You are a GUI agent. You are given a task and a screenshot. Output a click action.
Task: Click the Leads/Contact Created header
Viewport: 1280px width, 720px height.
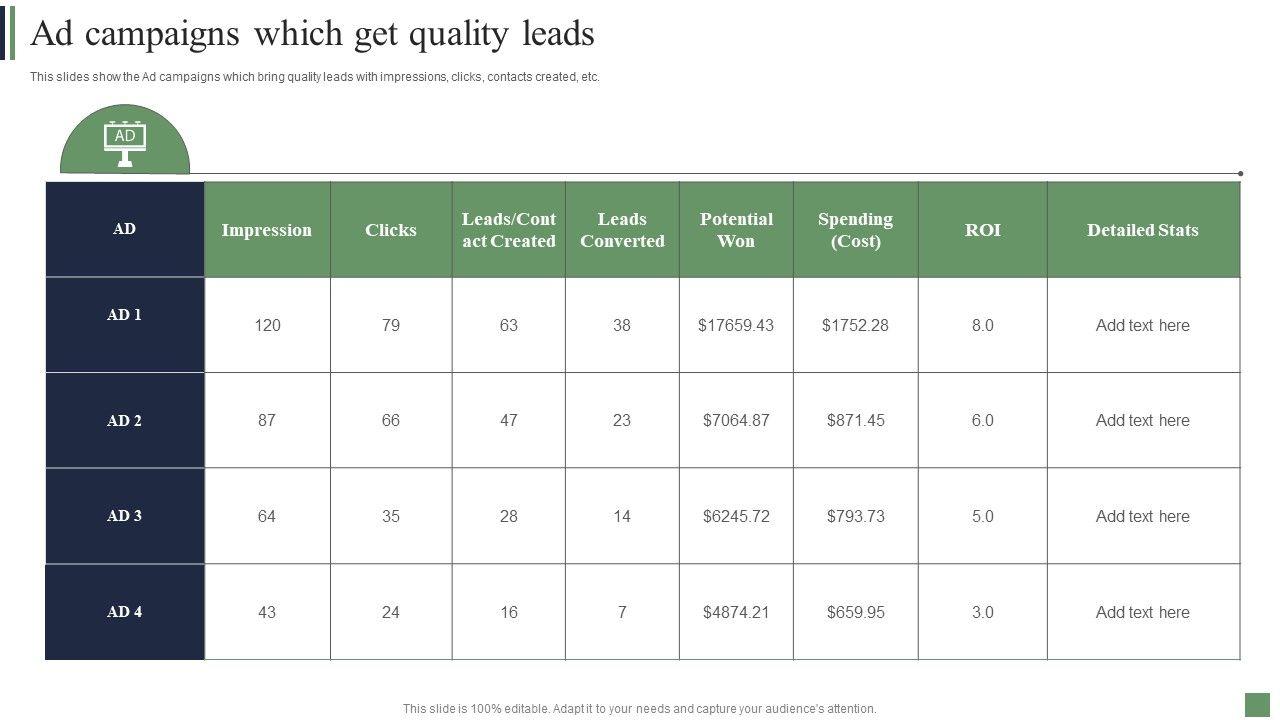(x=509, y=230)
